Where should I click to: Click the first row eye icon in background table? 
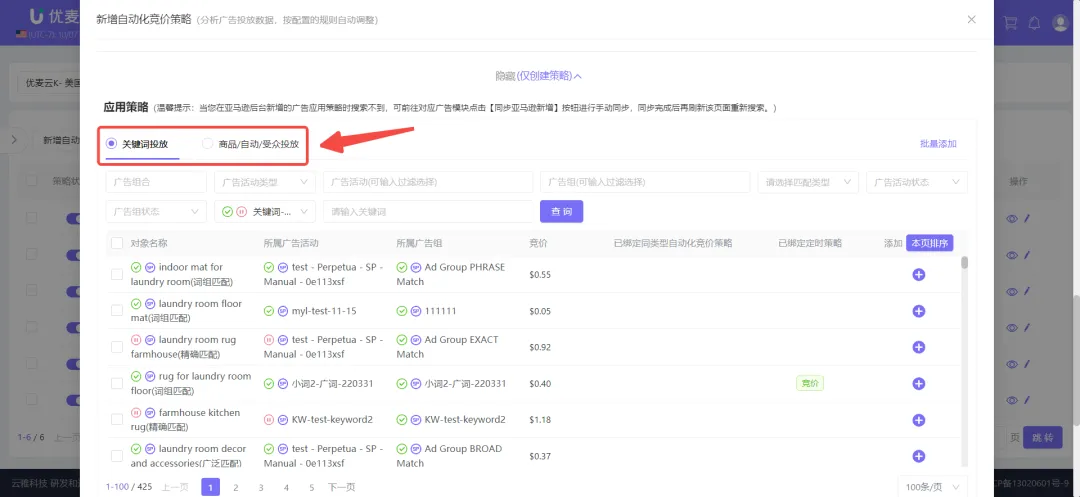click(1012, 219)
